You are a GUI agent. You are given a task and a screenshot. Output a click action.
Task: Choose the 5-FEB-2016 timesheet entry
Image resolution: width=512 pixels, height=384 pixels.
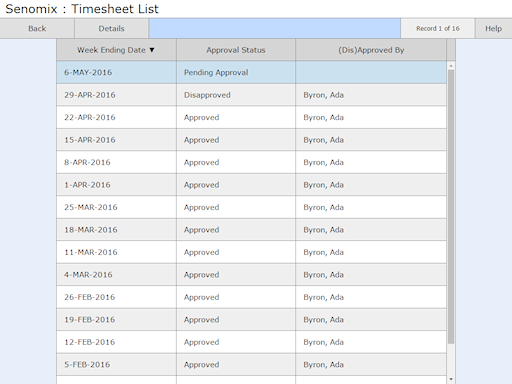(251, 364)
